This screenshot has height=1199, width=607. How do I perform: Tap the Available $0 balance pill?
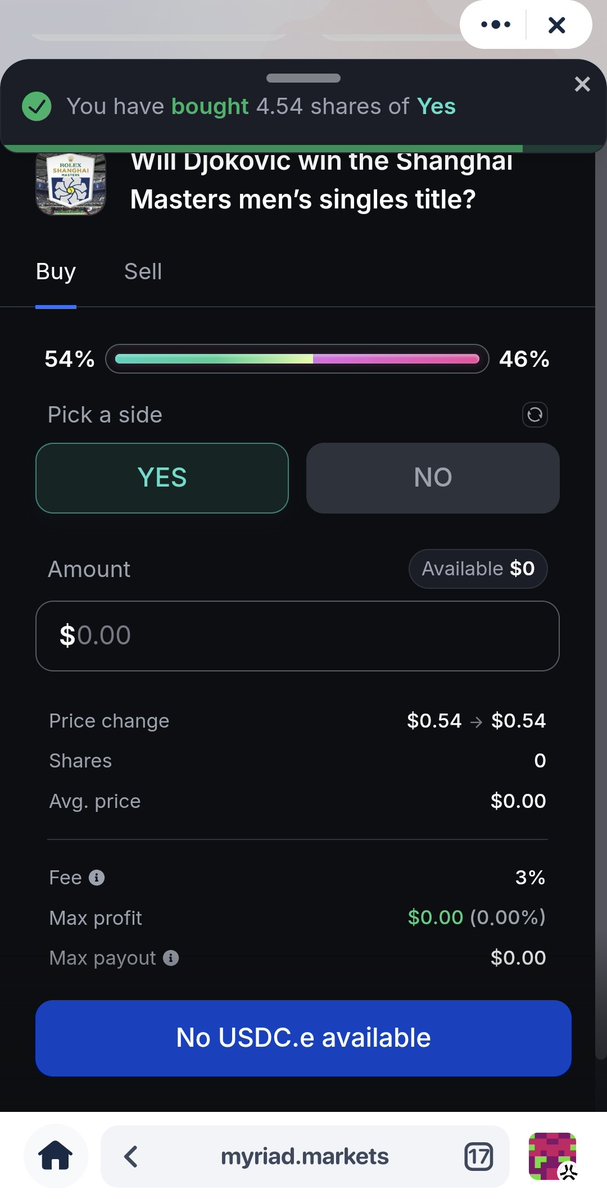(x=478, y=569)
